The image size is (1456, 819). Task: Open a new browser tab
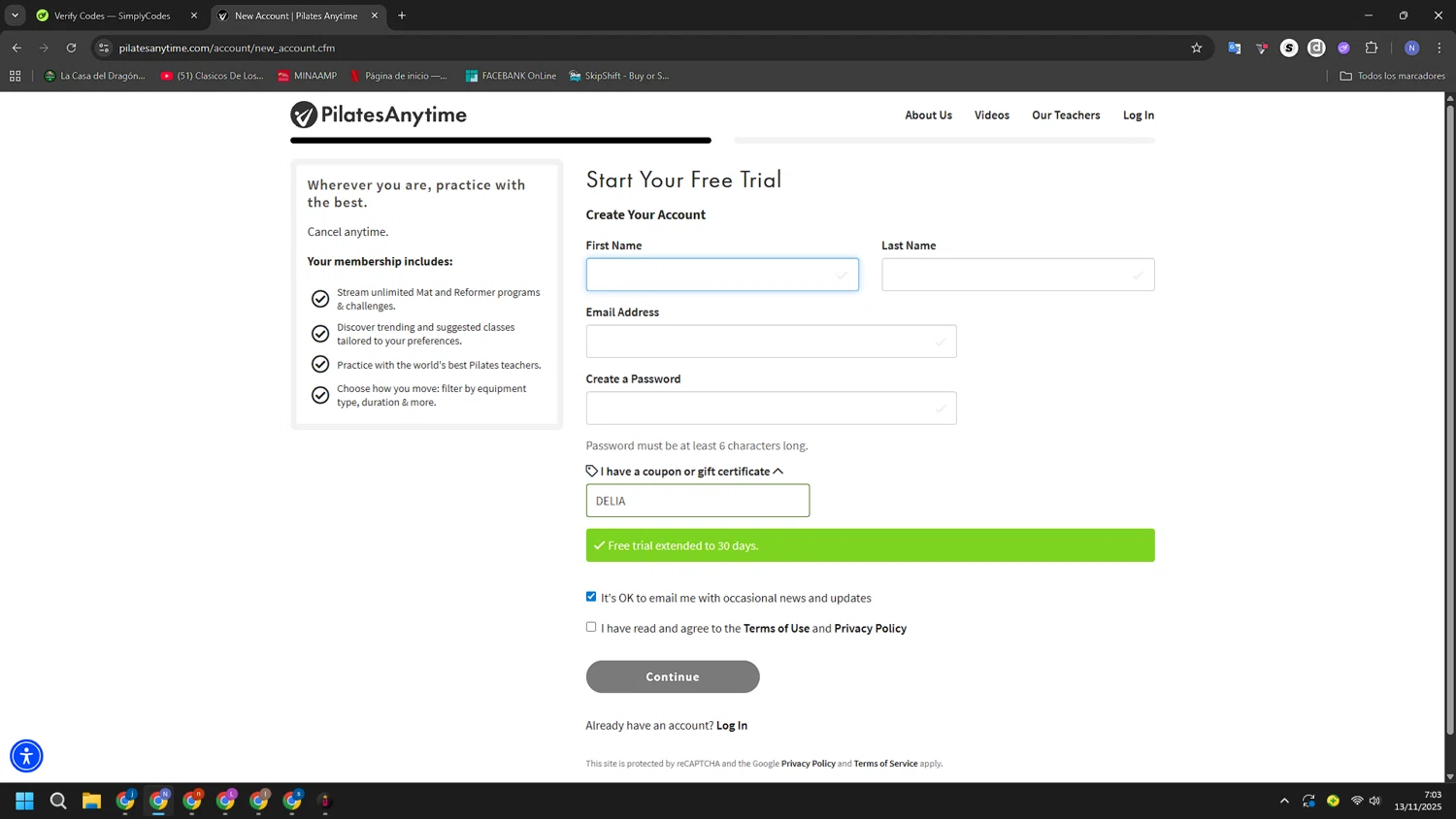(x=402, y=16)
